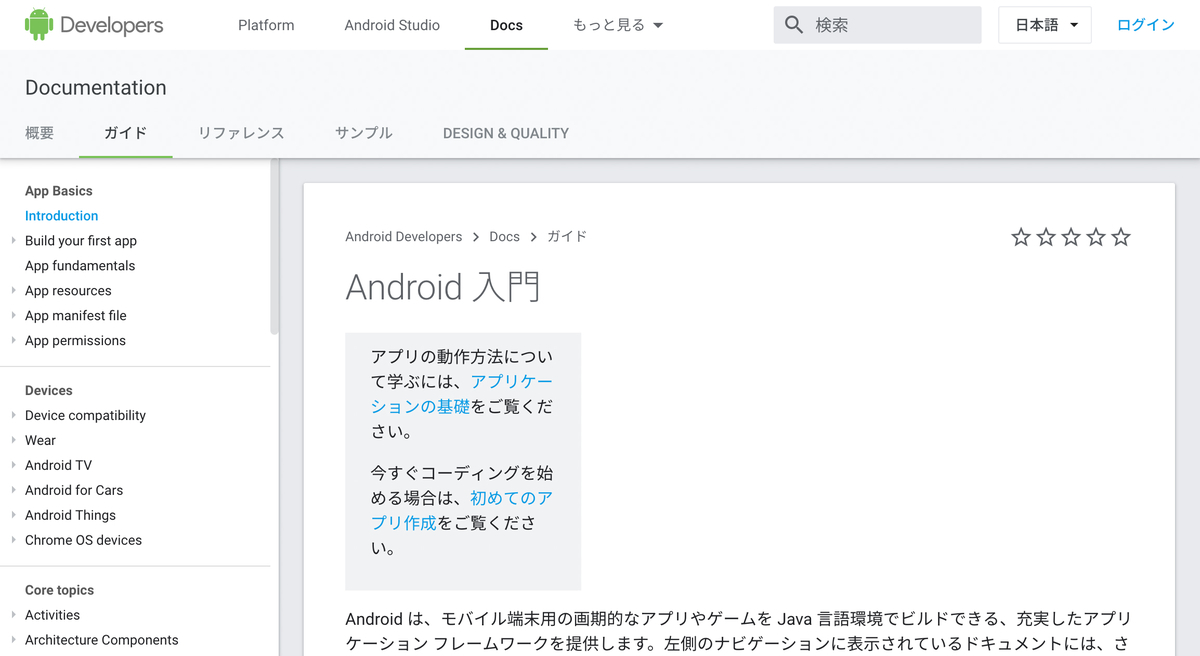Open Activities in sidebar

pos(52,615)
